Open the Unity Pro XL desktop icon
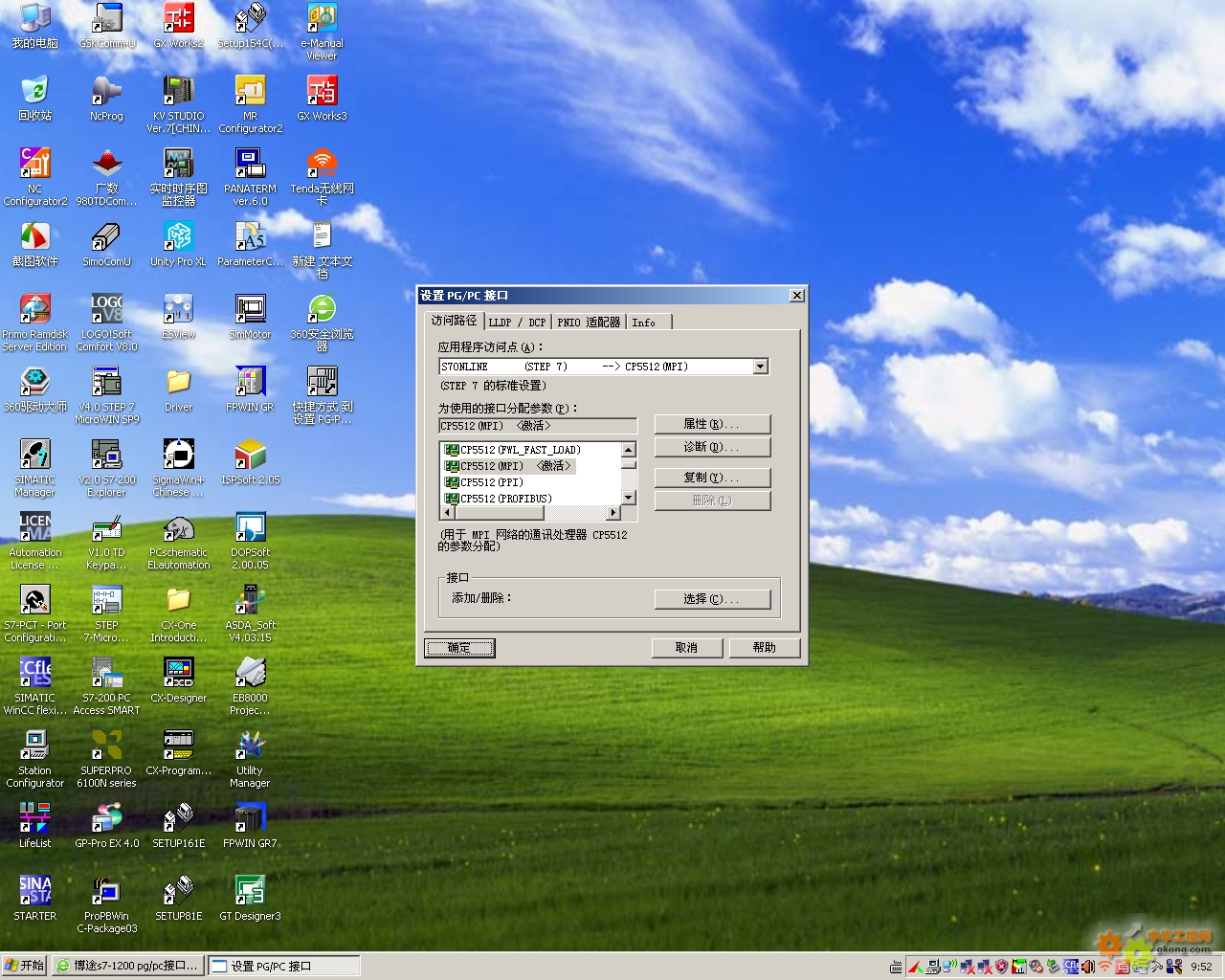The height and width of the screenshot is (980, 1225). (179, 243)
